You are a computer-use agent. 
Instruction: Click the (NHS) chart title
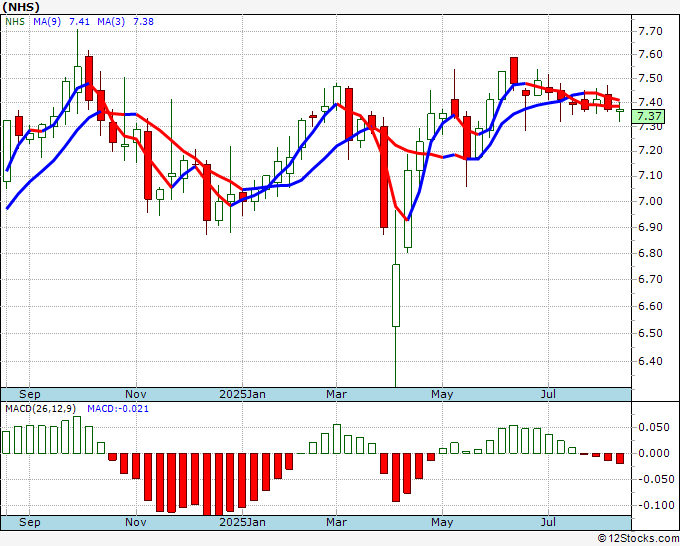click(20, 7)
